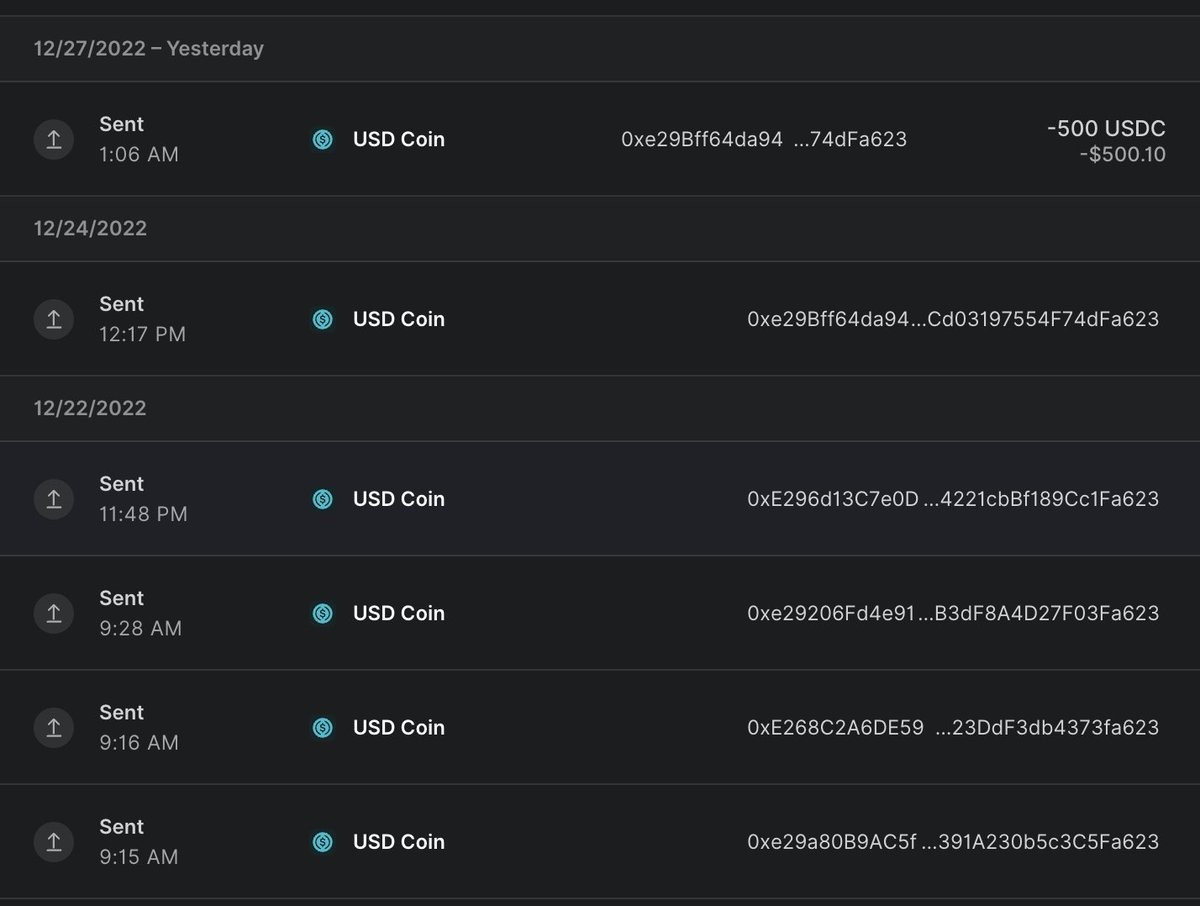Click the send arrow icon for 9:16 AM transaction

click(54, 727)
